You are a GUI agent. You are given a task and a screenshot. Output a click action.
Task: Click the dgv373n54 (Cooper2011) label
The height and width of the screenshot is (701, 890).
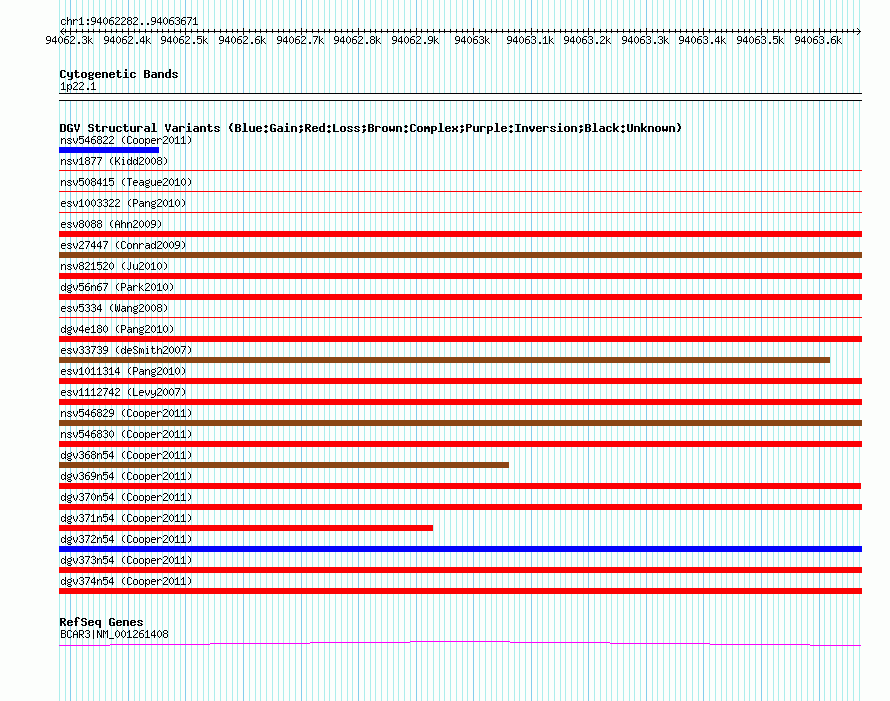coord(126,560)
